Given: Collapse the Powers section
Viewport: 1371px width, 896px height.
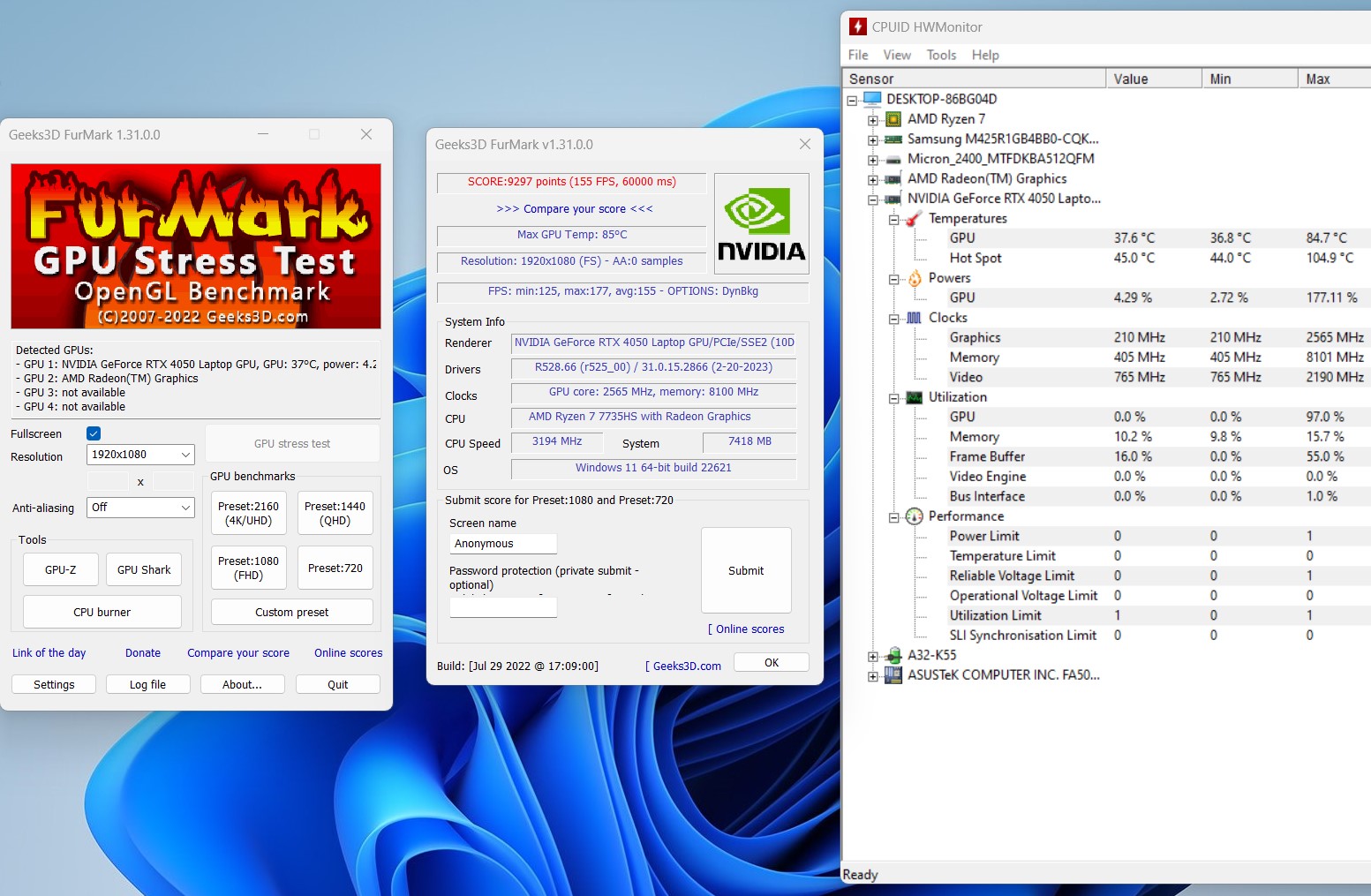Looking at the screenshot, I should [x=893, y=279].
